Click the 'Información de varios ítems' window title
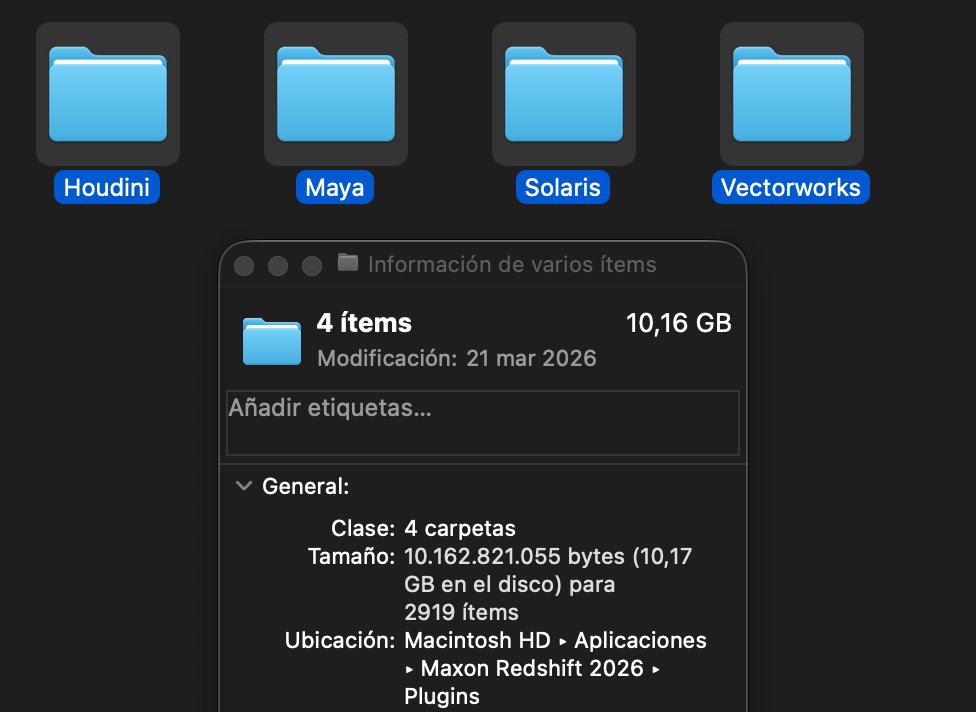The image size is (976, 712). [x=512, y=265]
